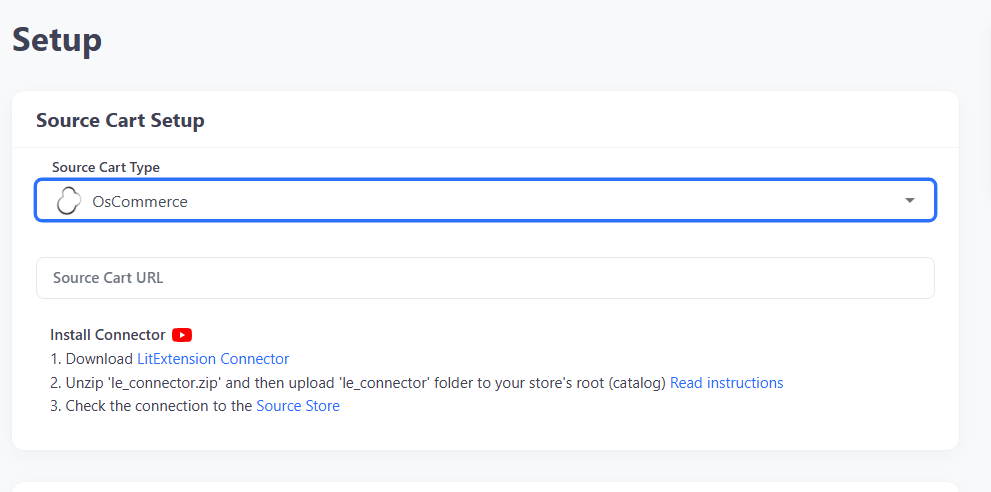The height and width of the screenshot is (492, 991).
Task: Open the Read instructions link
Action: click(x=726, y=383)
